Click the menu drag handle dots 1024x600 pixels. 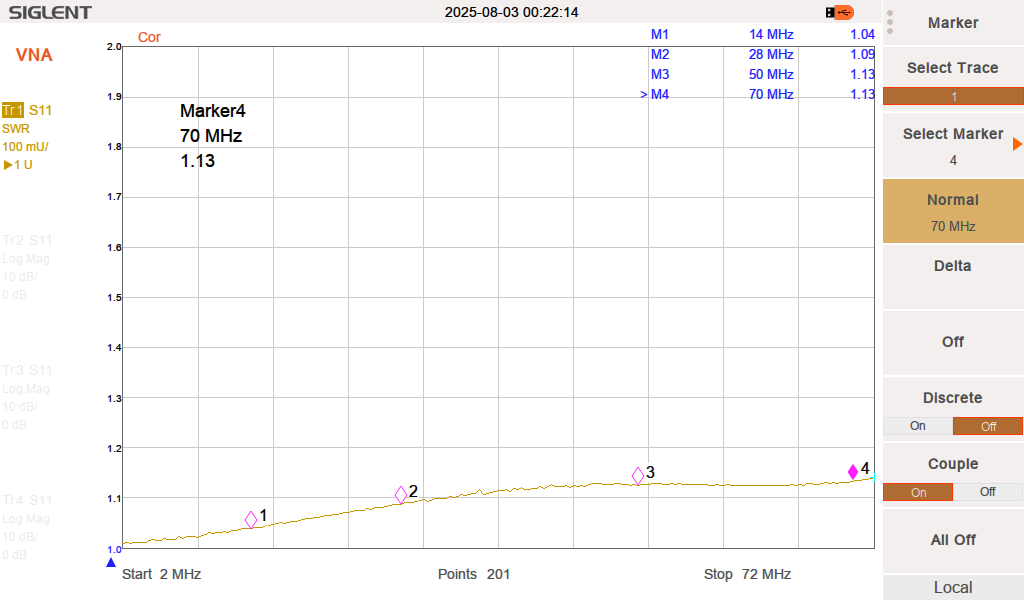pyautogui.click(x=890, y=22)
